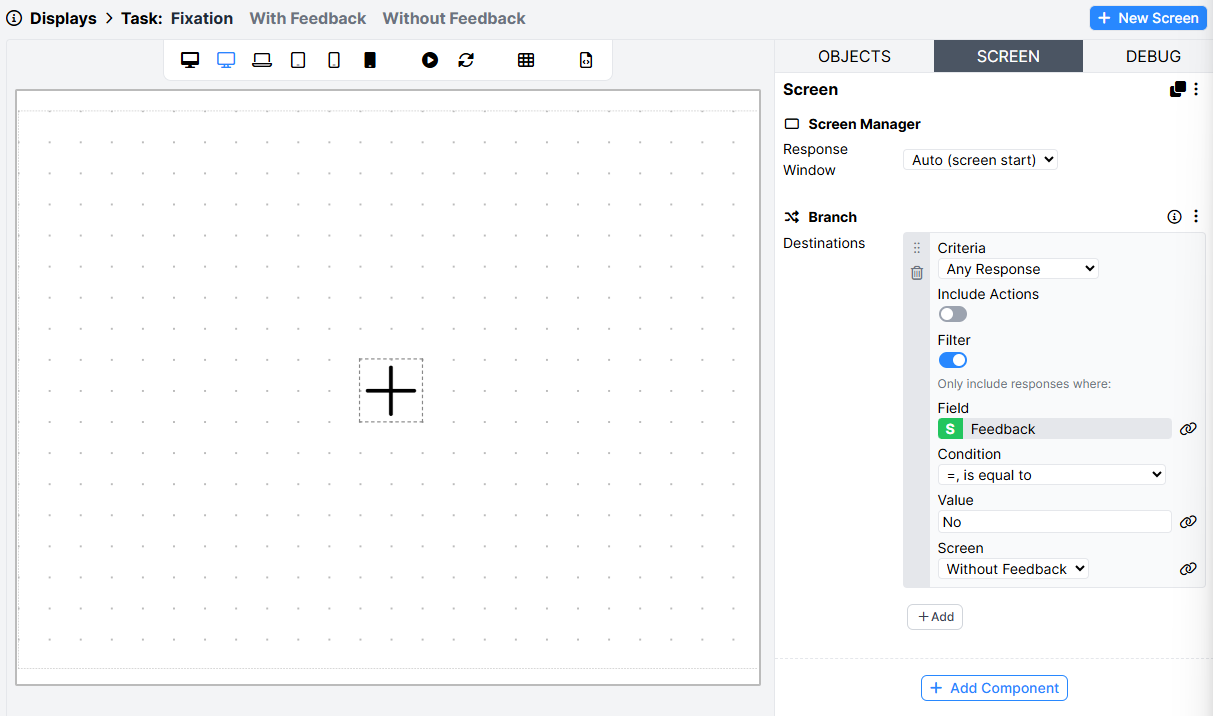Open the Criteria dropdown showing Any Response
The width and height of the screenshot is (1213, 716).
pyautogui.click(x=1017, y=268)
